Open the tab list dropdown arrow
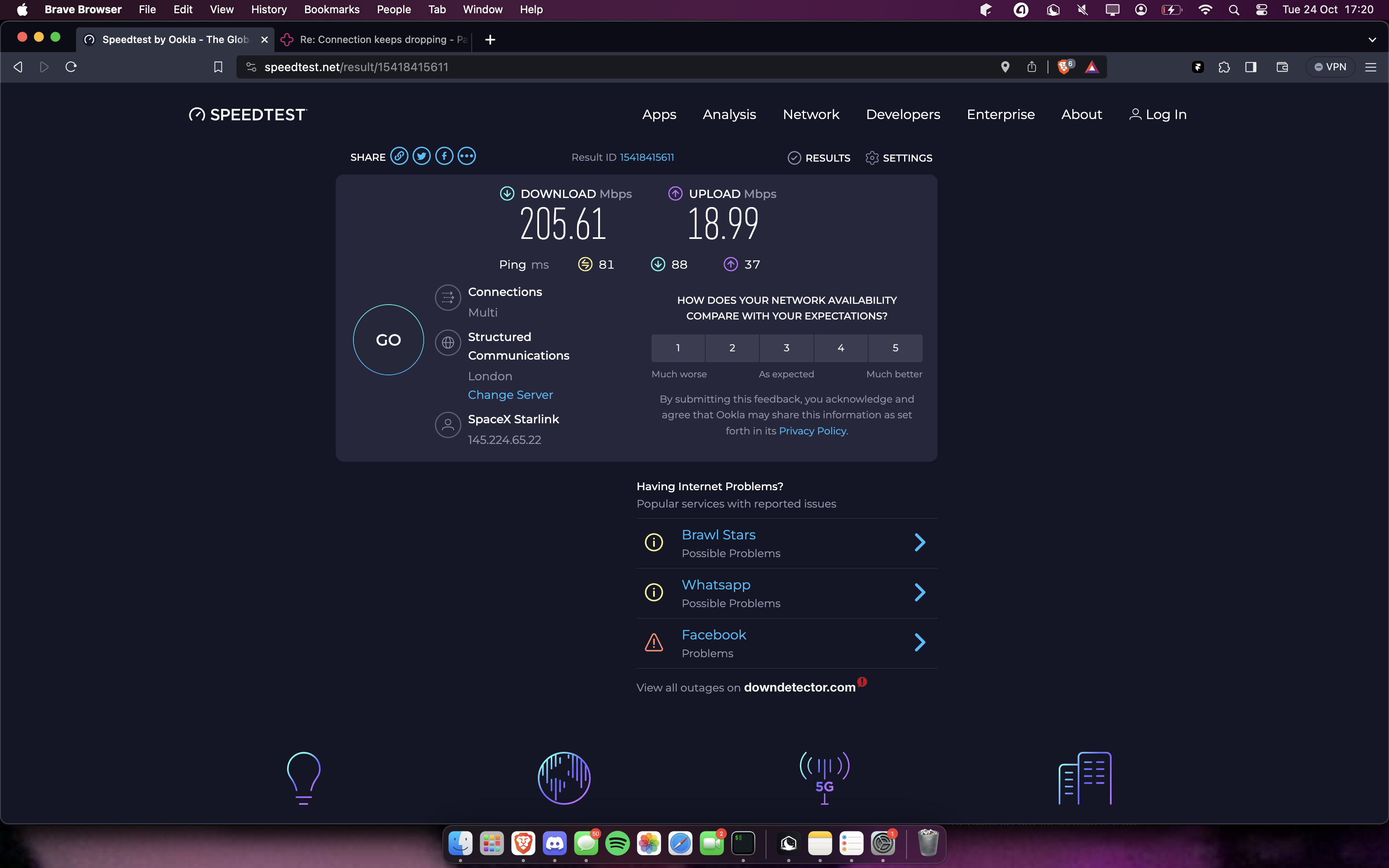 tap(1372, 40)
